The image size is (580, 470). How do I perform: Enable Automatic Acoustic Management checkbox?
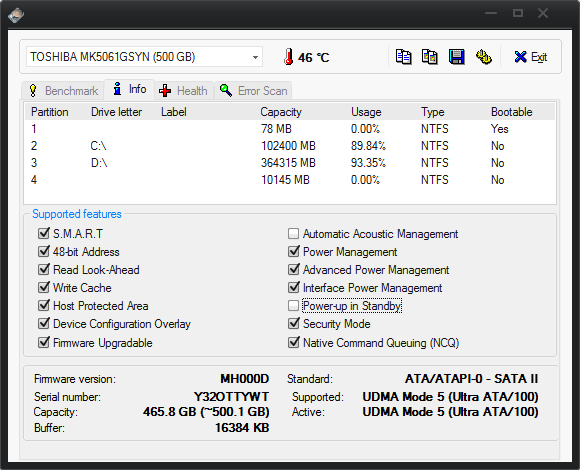point(293,233)
